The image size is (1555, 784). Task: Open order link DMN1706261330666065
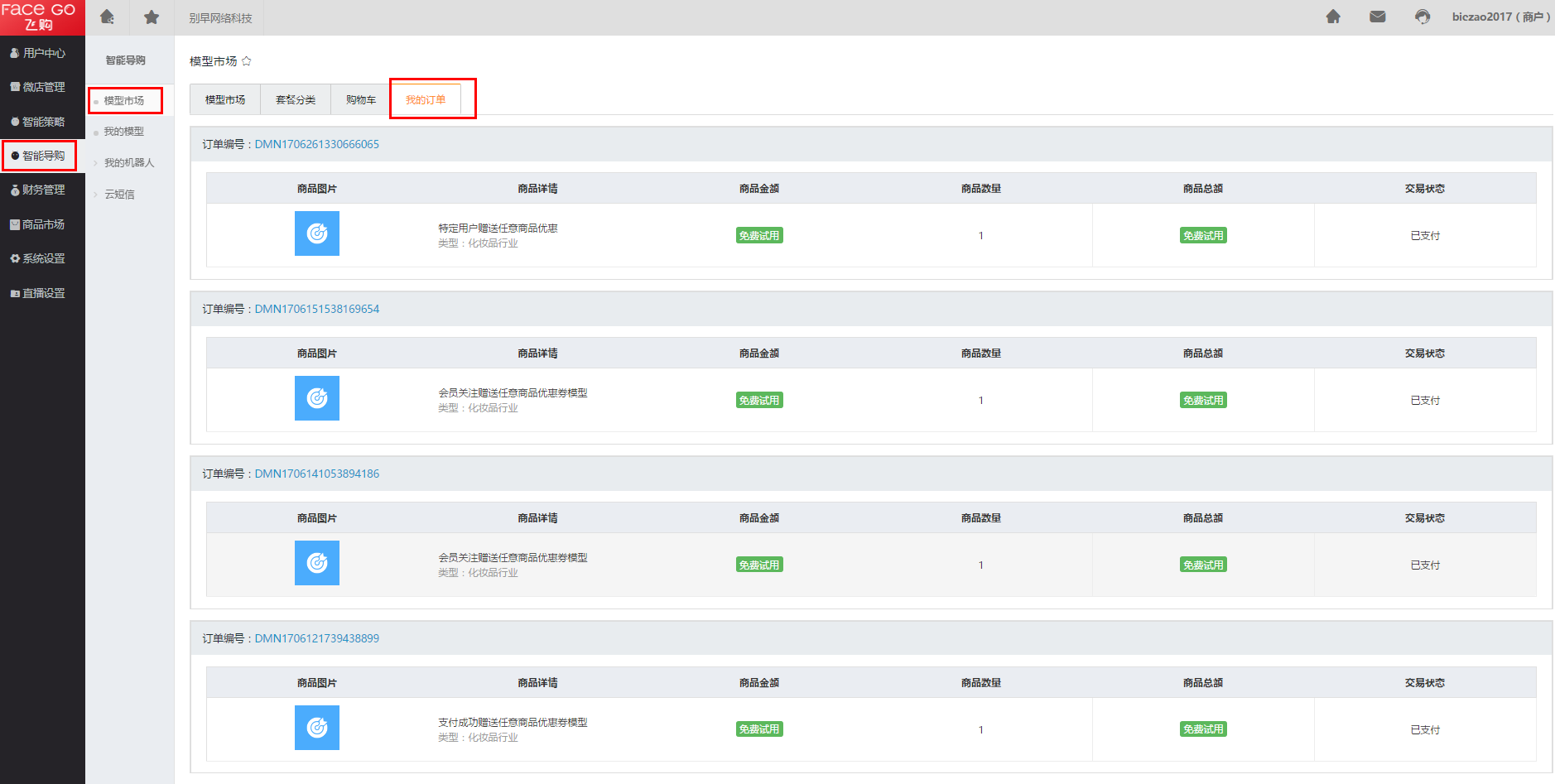(316, 144)
